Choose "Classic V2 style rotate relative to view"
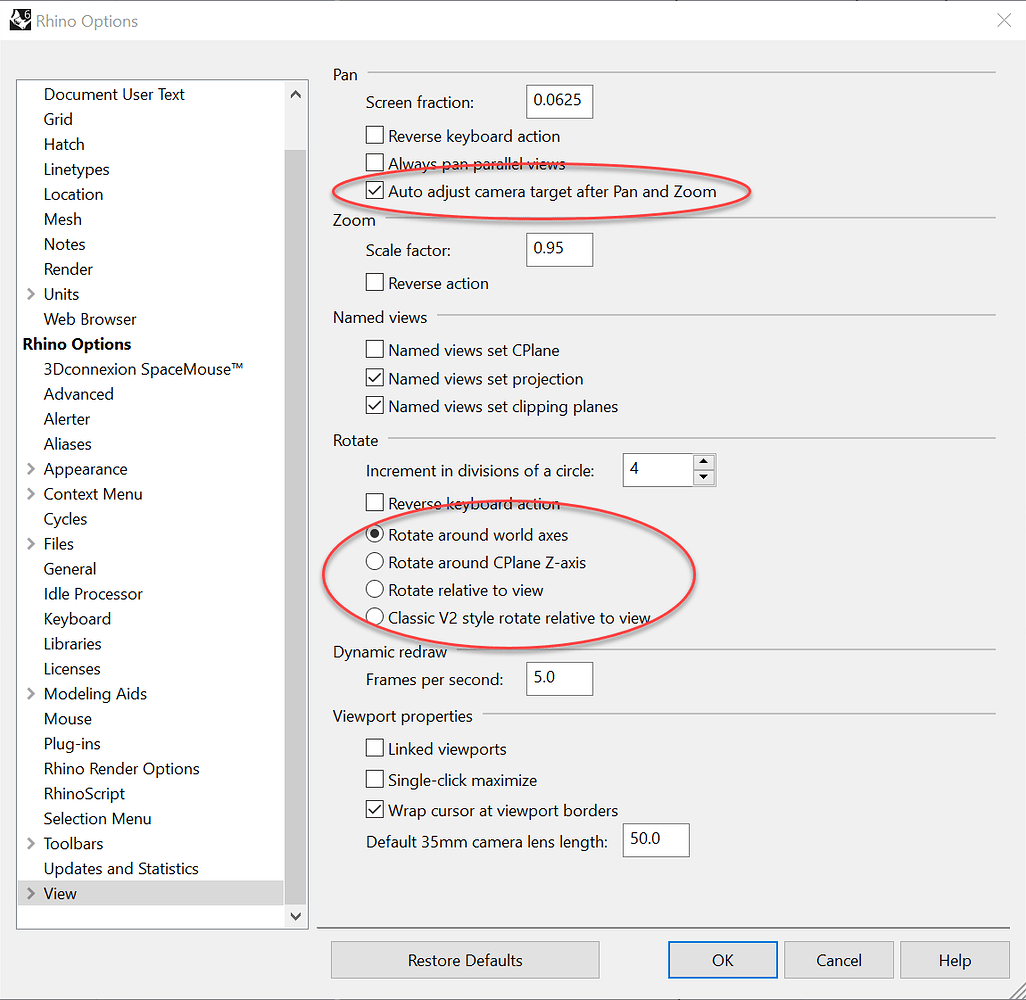 [x=375, y=618]
